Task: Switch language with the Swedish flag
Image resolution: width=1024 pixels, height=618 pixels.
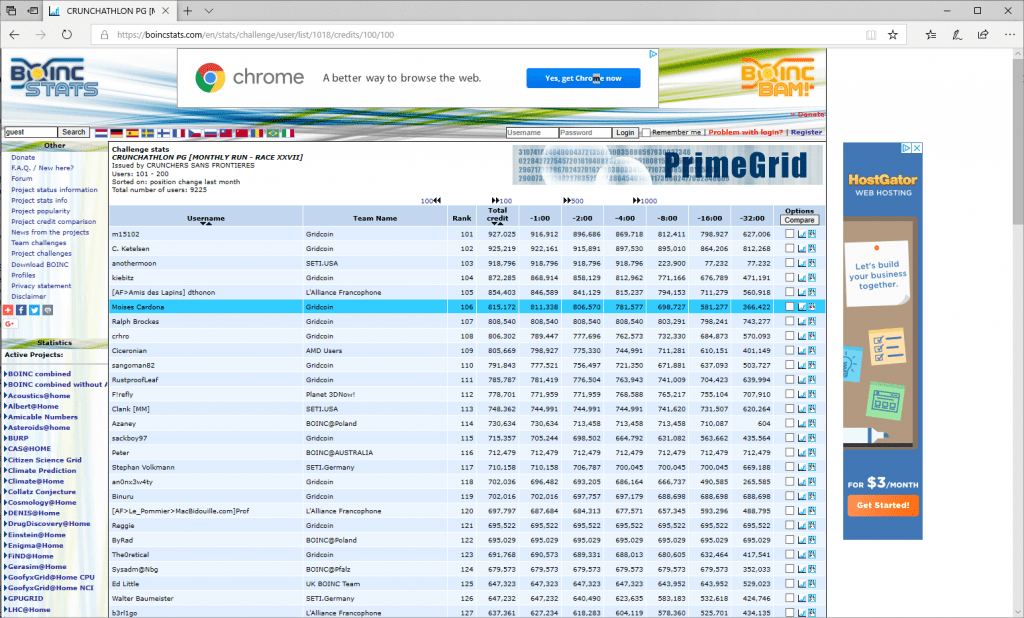Action: point(148,133)
